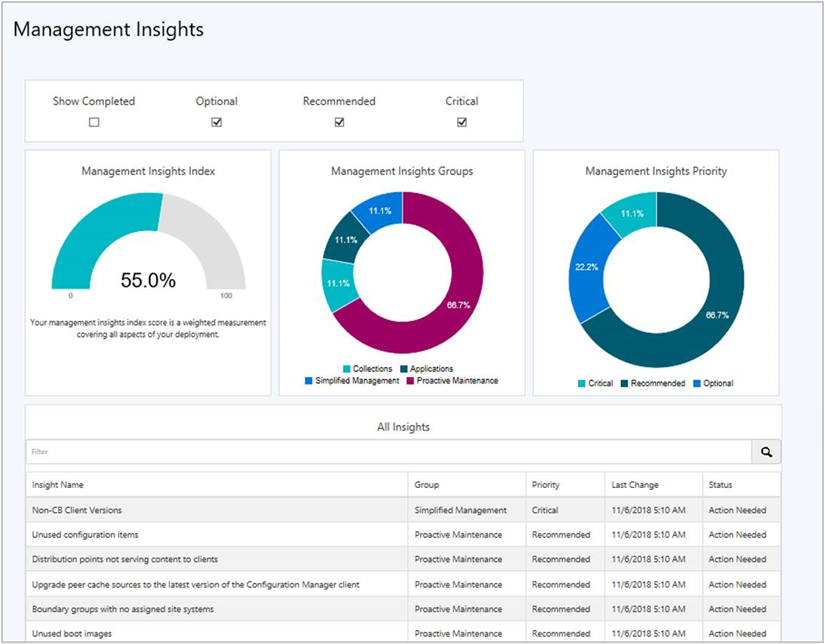The height and width of the screenshot is (644, 825).
Task: Select the Unused configuration items row
Action: coord(403,535)
